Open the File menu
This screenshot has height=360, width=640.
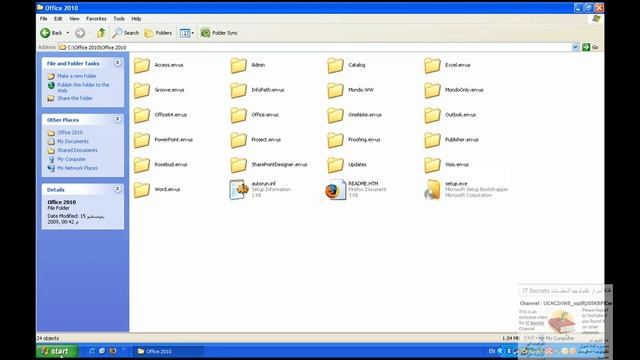[x=44, y=19]
